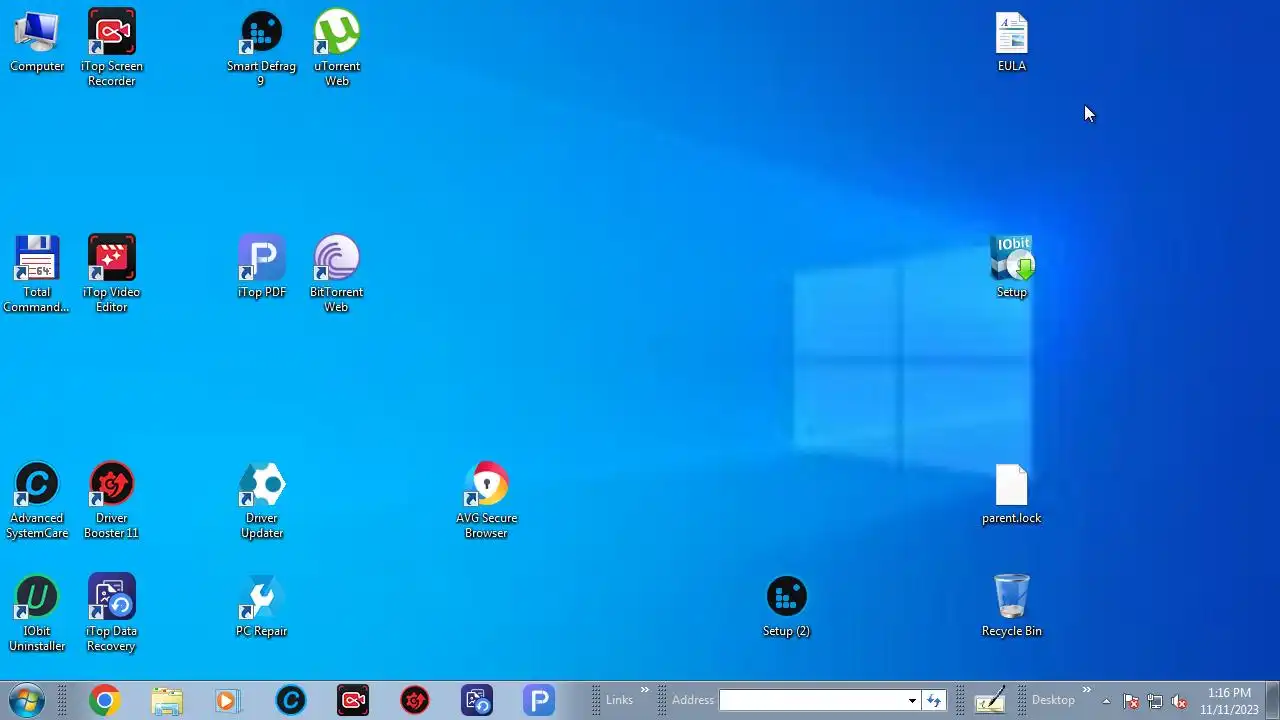Screen dimensions: 1280x720
Task: Open the Windows Start menu
Action: coord(27,700)
